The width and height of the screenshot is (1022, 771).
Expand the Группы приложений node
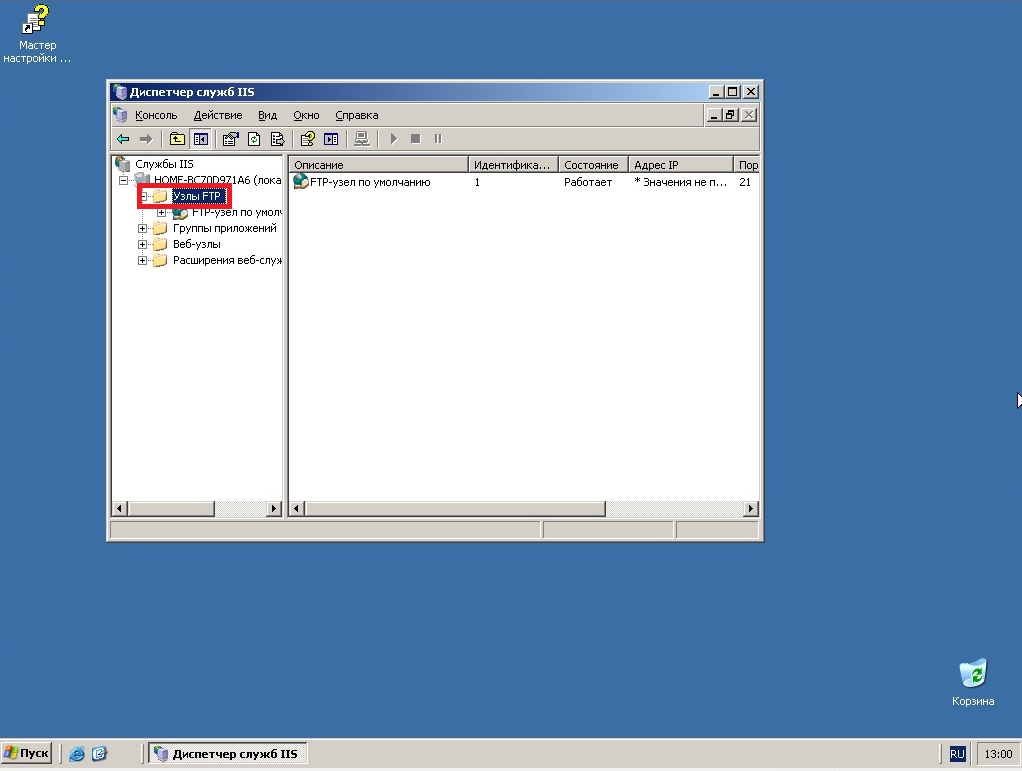(142, 228)
